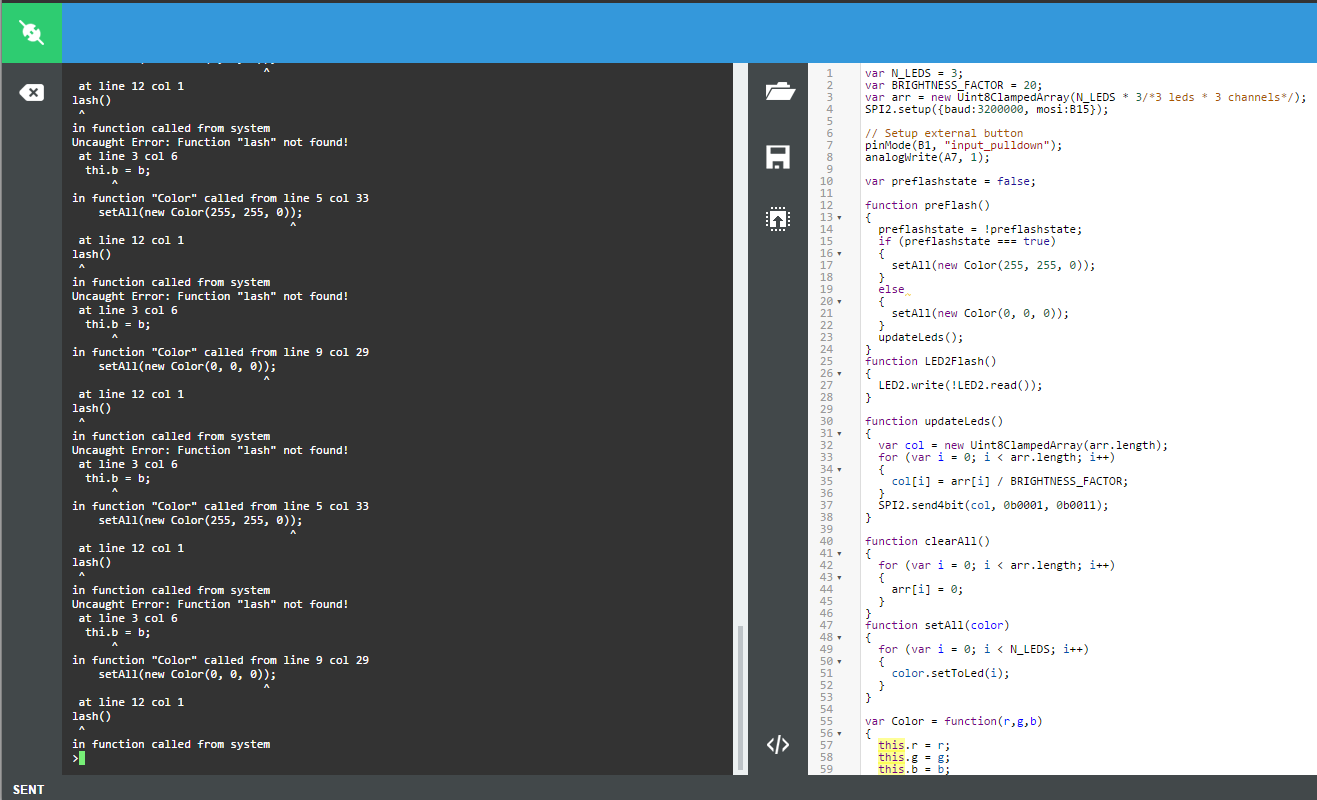Click the SPI2.send4bit line
This screenshot has width=1317, height=800.
point(993,505)
